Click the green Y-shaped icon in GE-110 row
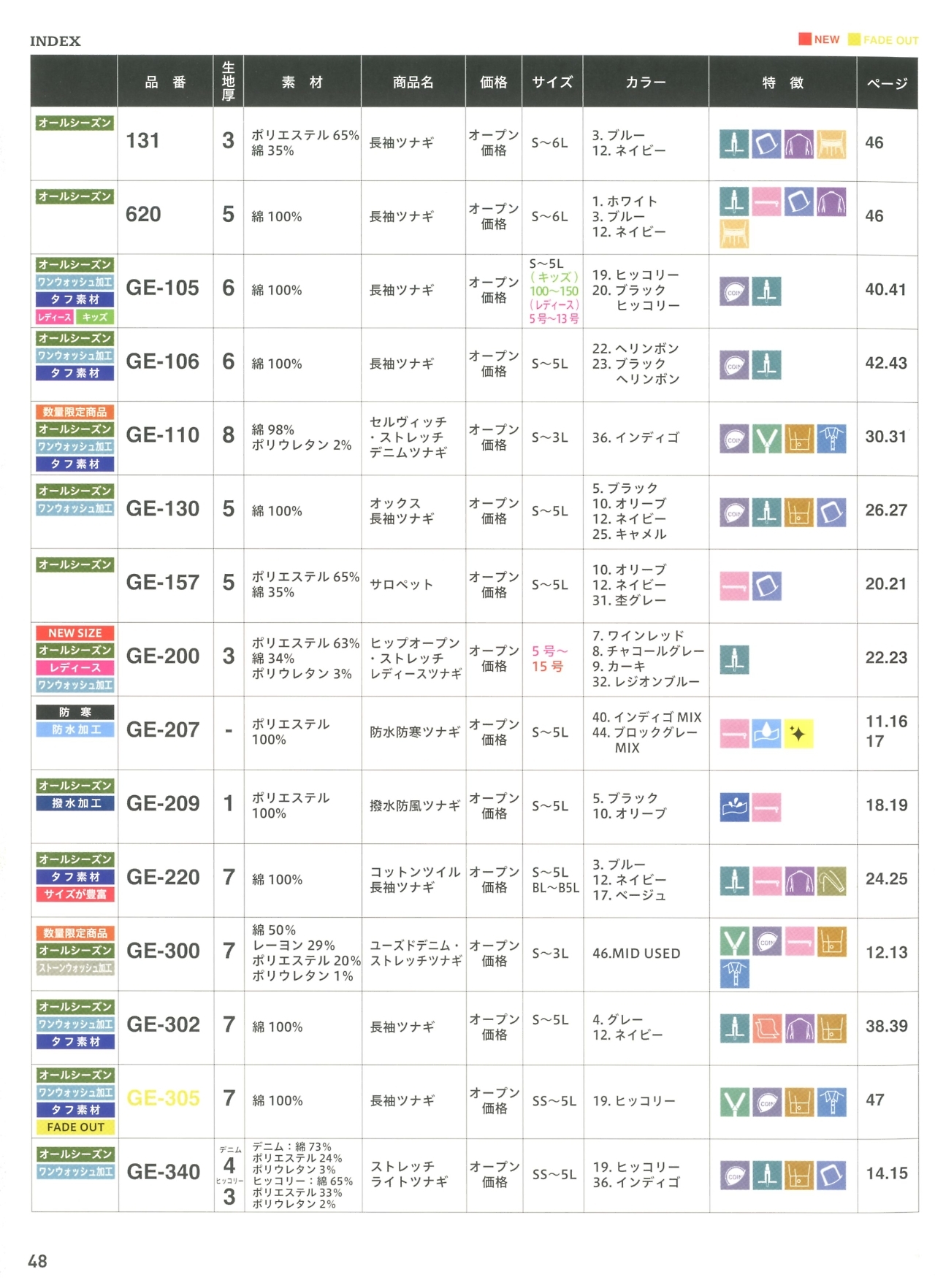935x1288 pixels. tap(766, 439)
